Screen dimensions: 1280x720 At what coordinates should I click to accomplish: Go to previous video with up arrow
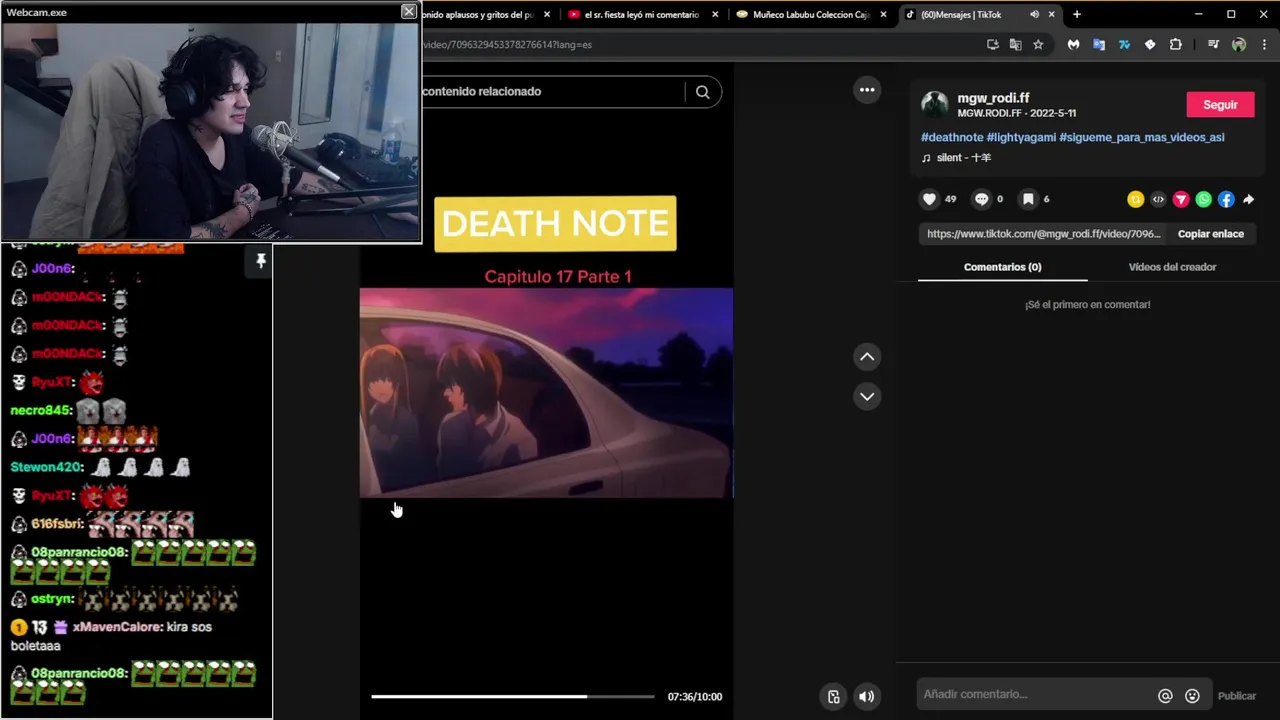point(867,357)
